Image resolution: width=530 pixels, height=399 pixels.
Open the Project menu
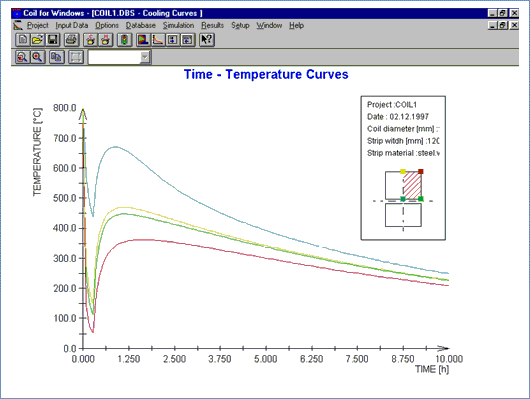38,25
